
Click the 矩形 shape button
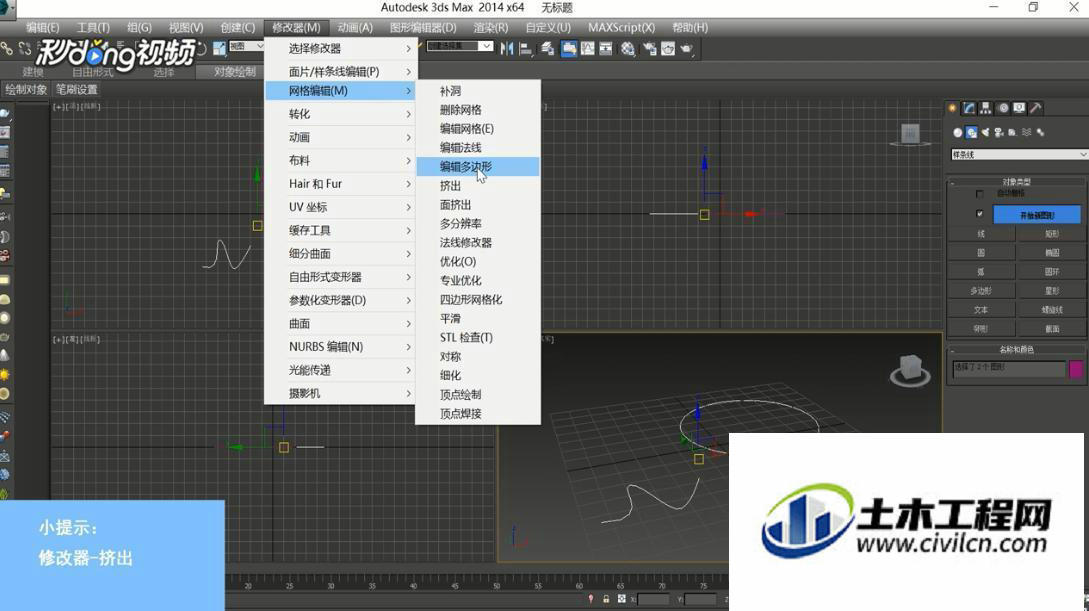[1052, 234]
